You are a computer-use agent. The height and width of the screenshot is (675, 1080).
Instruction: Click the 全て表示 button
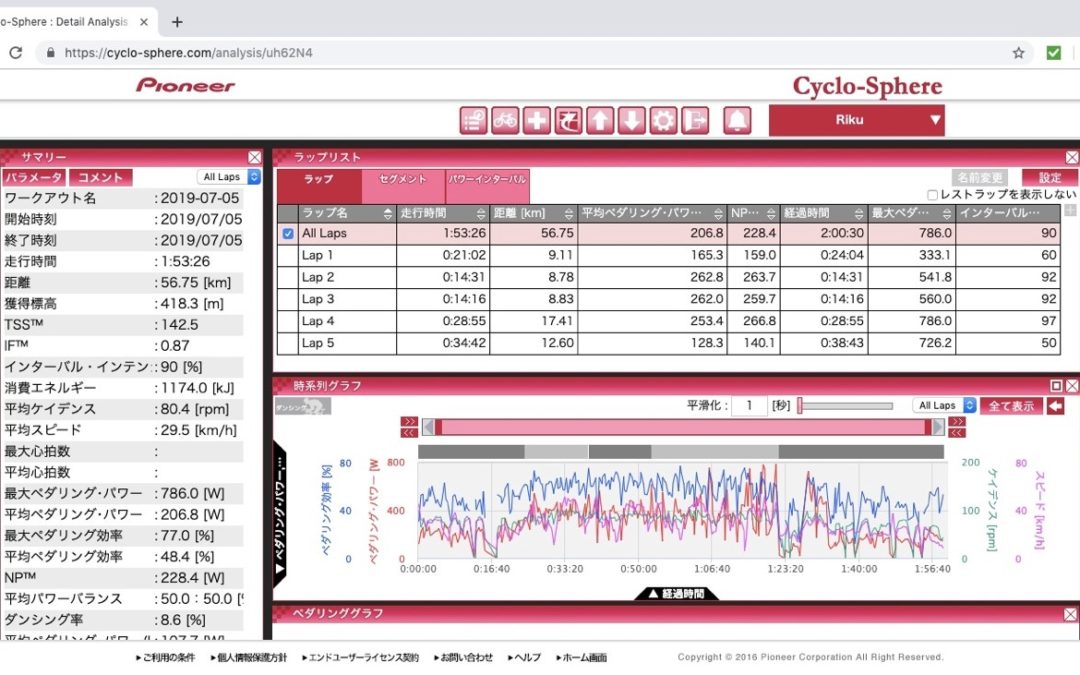coord(1012,406)
